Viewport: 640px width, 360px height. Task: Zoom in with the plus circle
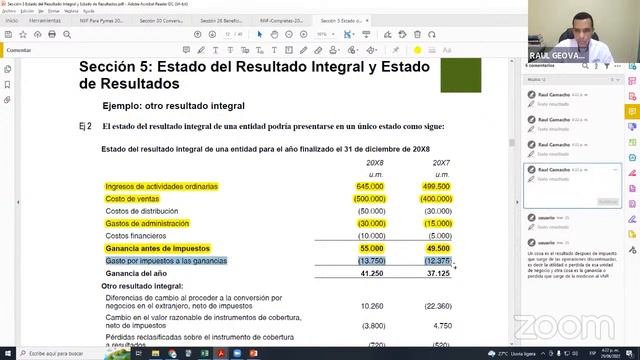[304, 35]
